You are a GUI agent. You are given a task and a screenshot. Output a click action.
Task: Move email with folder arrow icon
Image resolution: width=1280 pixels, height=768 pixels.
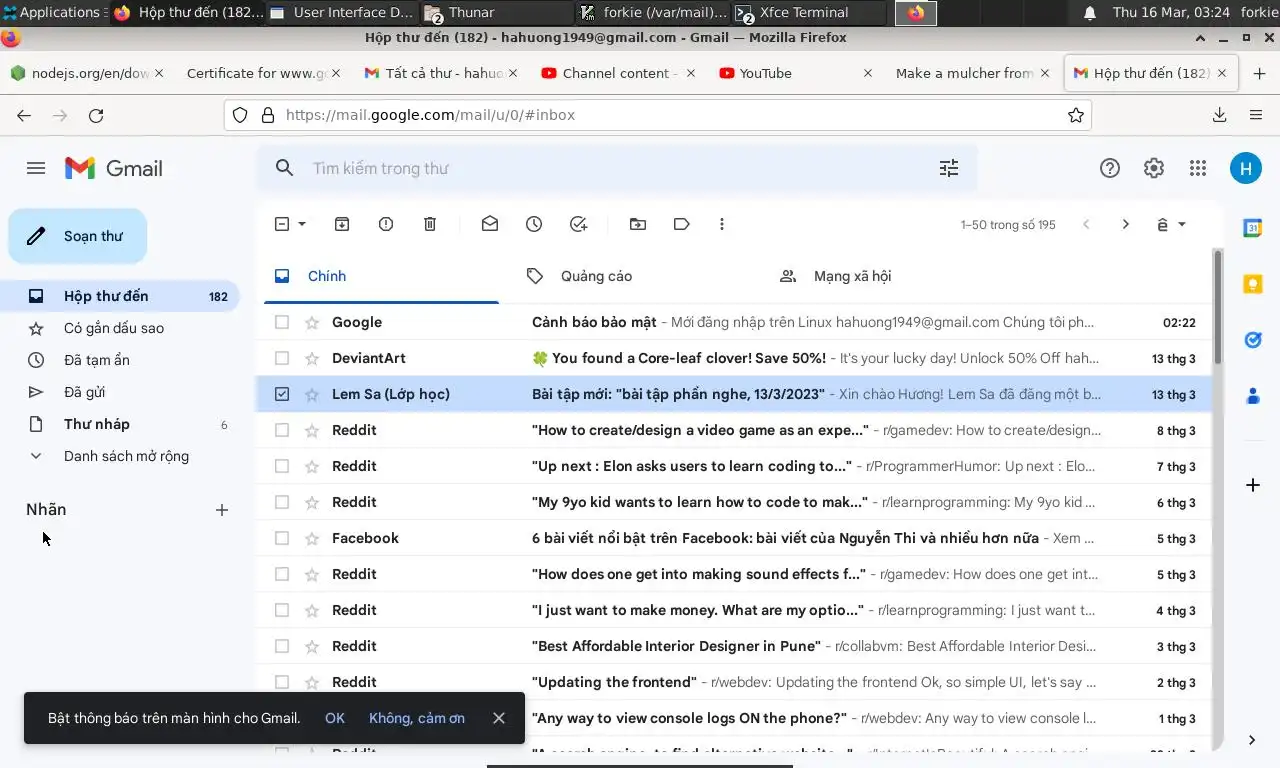click(x=638, y=224)
